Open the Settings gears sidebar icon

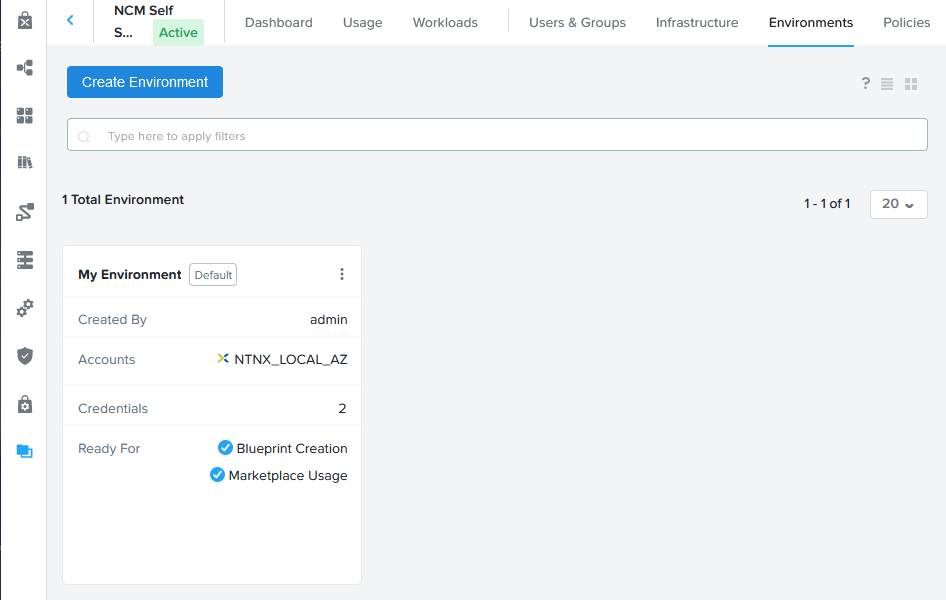pos(24,308)
